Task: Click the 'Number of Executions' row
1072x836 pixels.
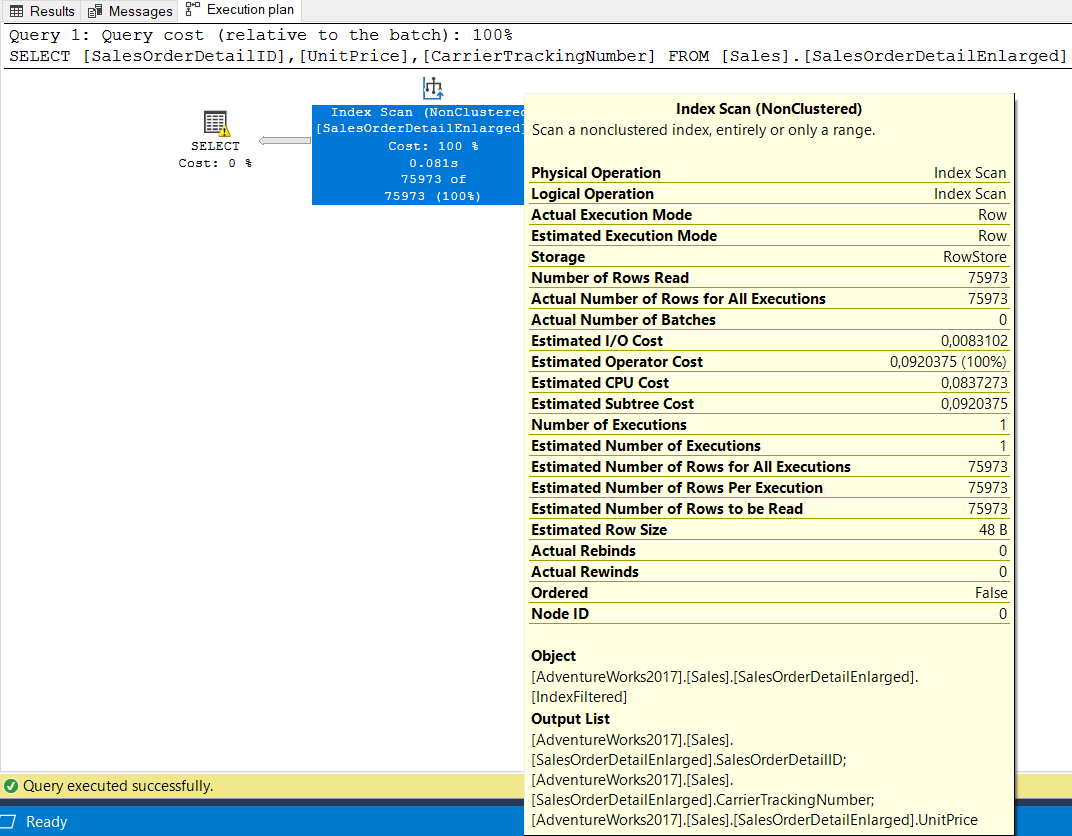Action: click(x=769, y=424)
